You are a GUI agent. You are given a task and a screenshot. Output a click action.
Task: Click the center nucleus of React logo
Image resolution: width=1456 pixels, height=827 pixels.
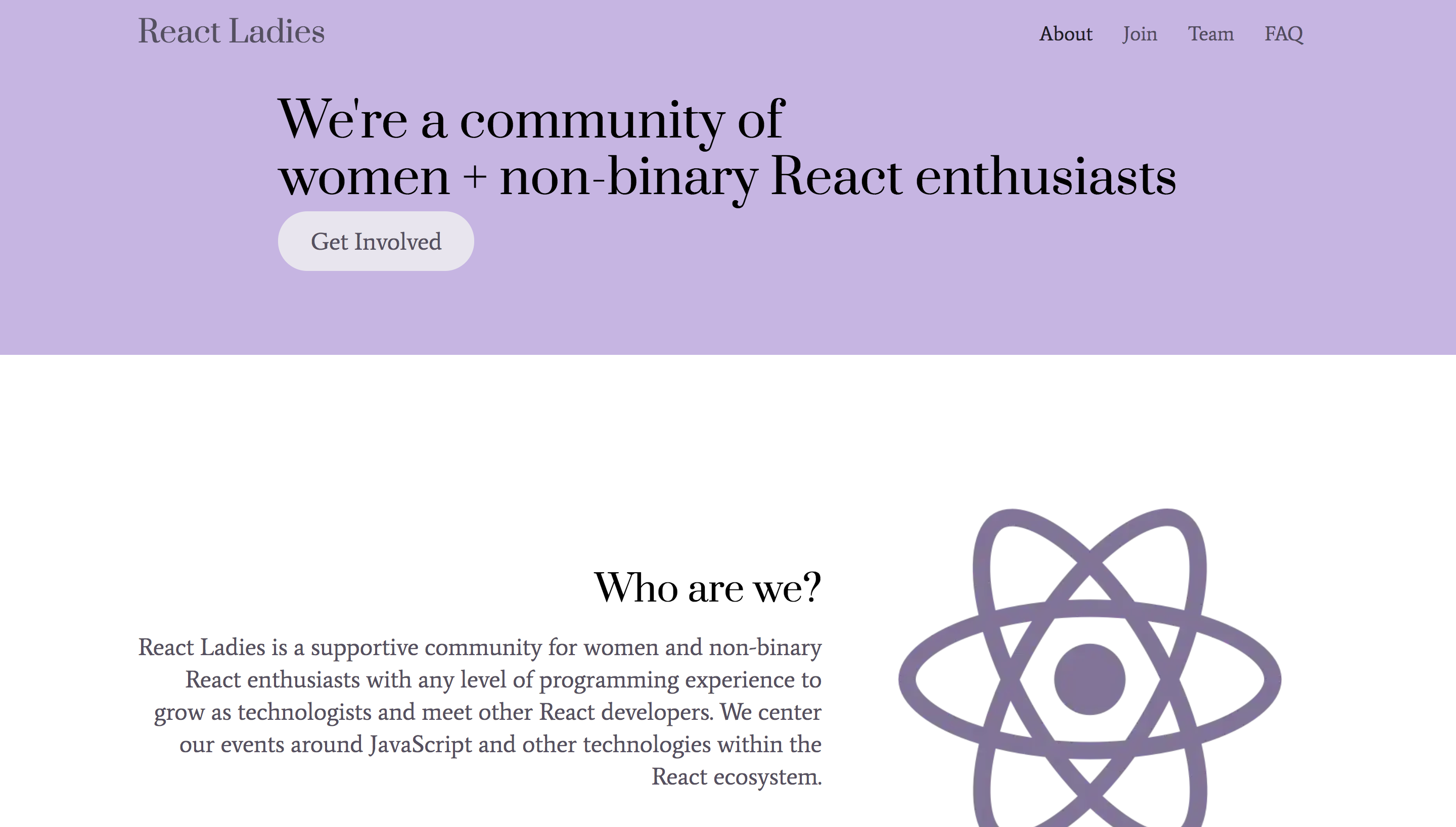coord(1089,679)
